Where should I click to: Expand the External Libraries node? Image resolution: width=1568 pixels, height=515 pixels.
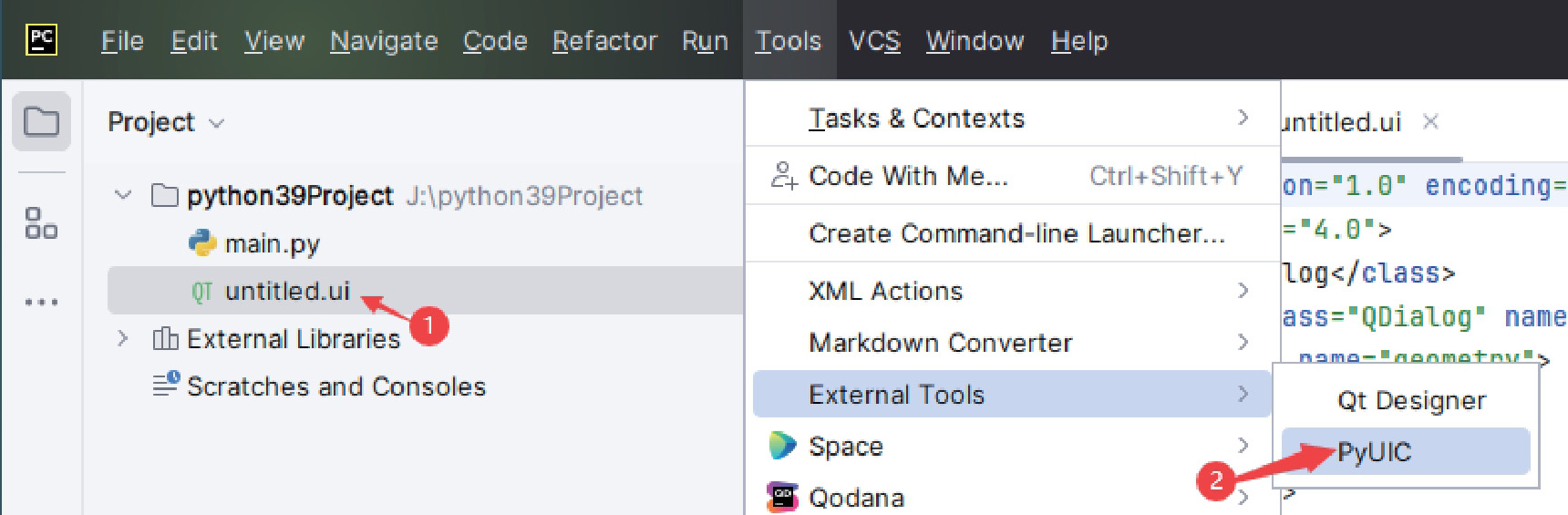pyautogui.click(x=123, y=339)
